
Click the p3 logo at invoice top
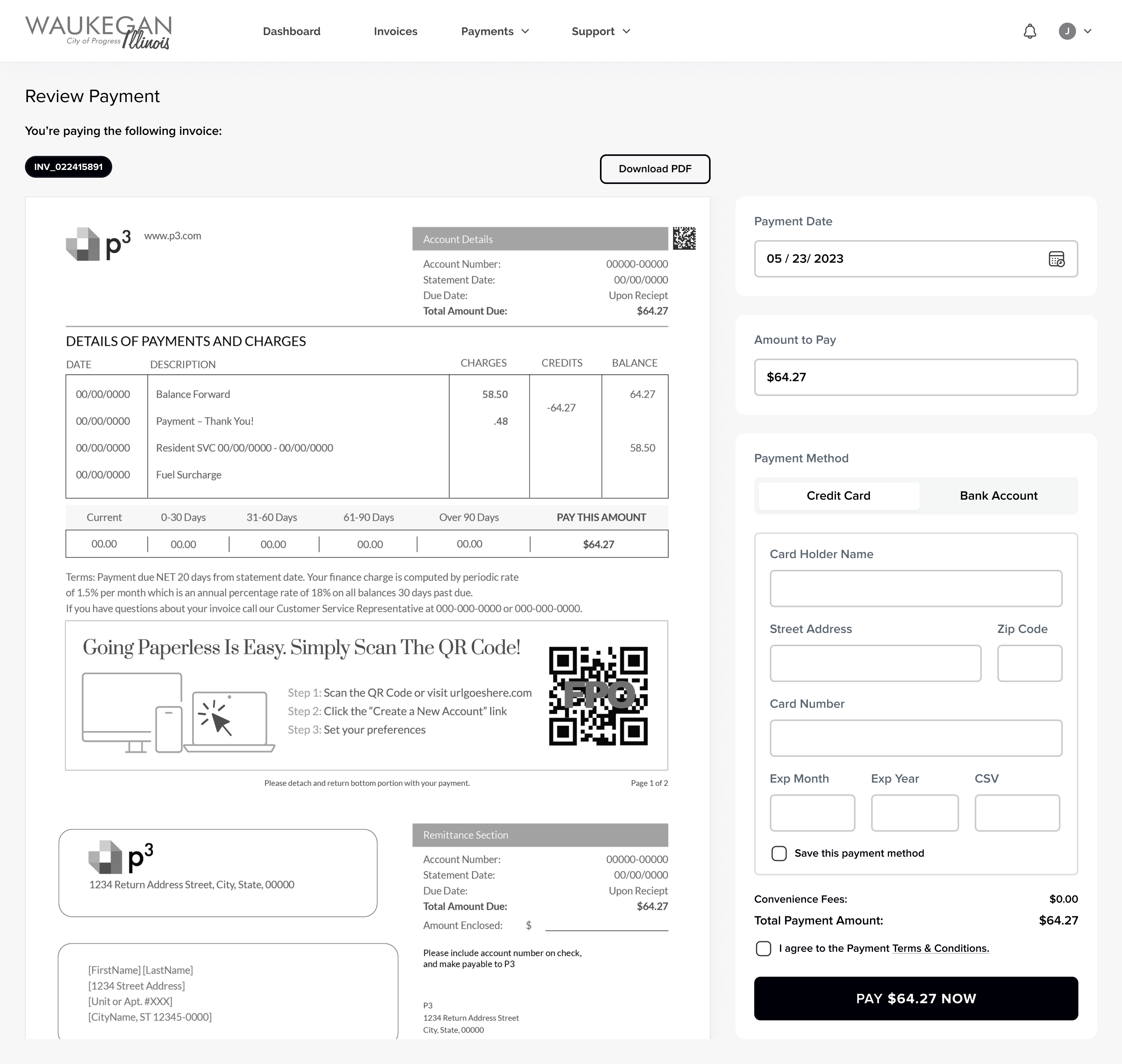(98, 244)
